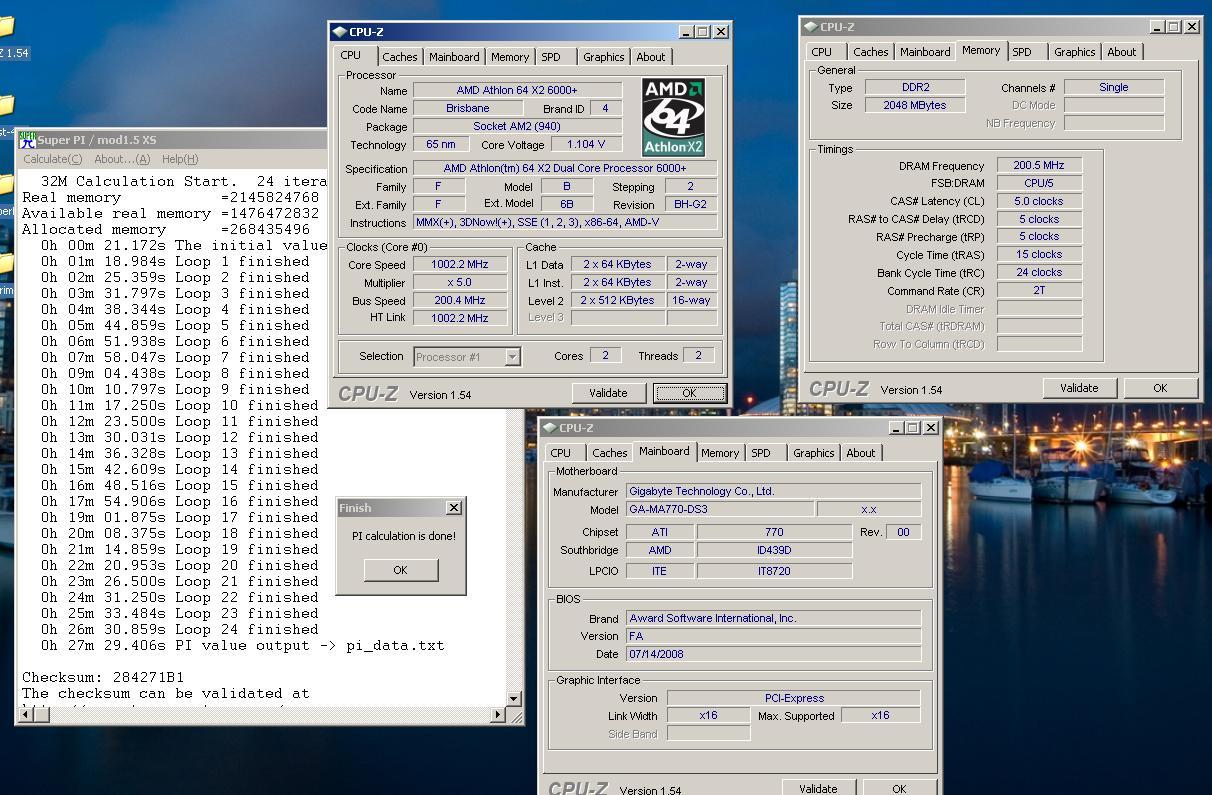Screen dimensions: 1212x795
Task: Select SPD tab in Memory window
Action: coord(1022,52)
